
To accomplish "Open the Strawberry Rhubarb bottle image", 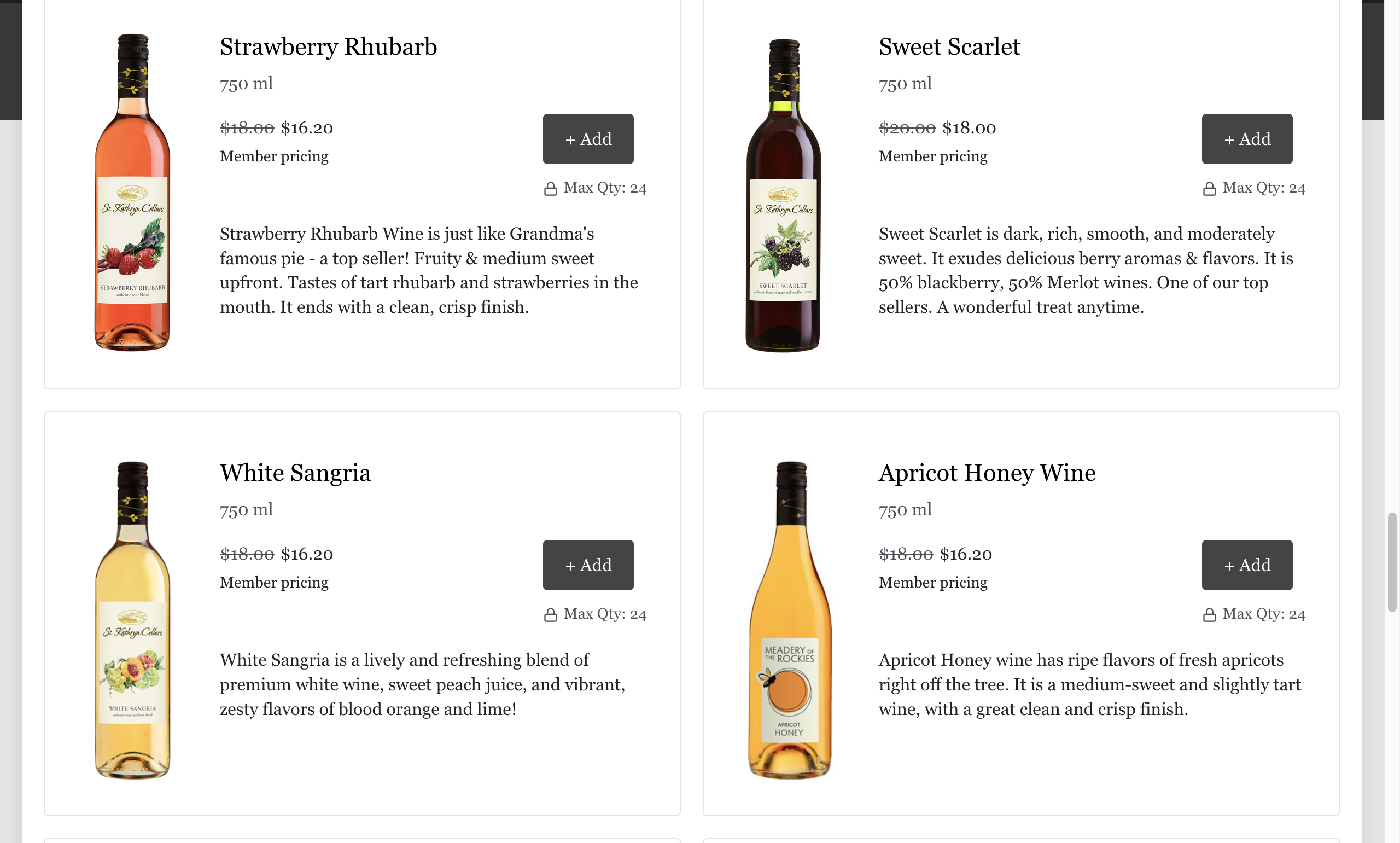I will [x=132, y=192].
